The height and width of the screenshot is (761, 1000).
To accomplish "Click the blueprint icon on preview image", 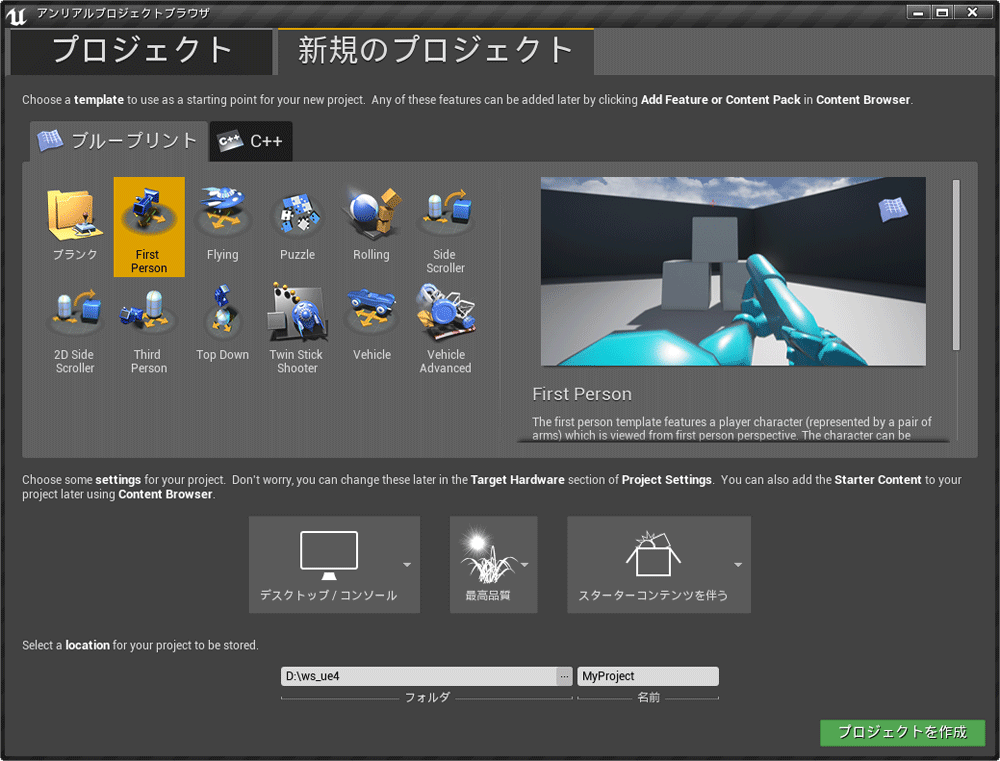I will pos(893,209).
